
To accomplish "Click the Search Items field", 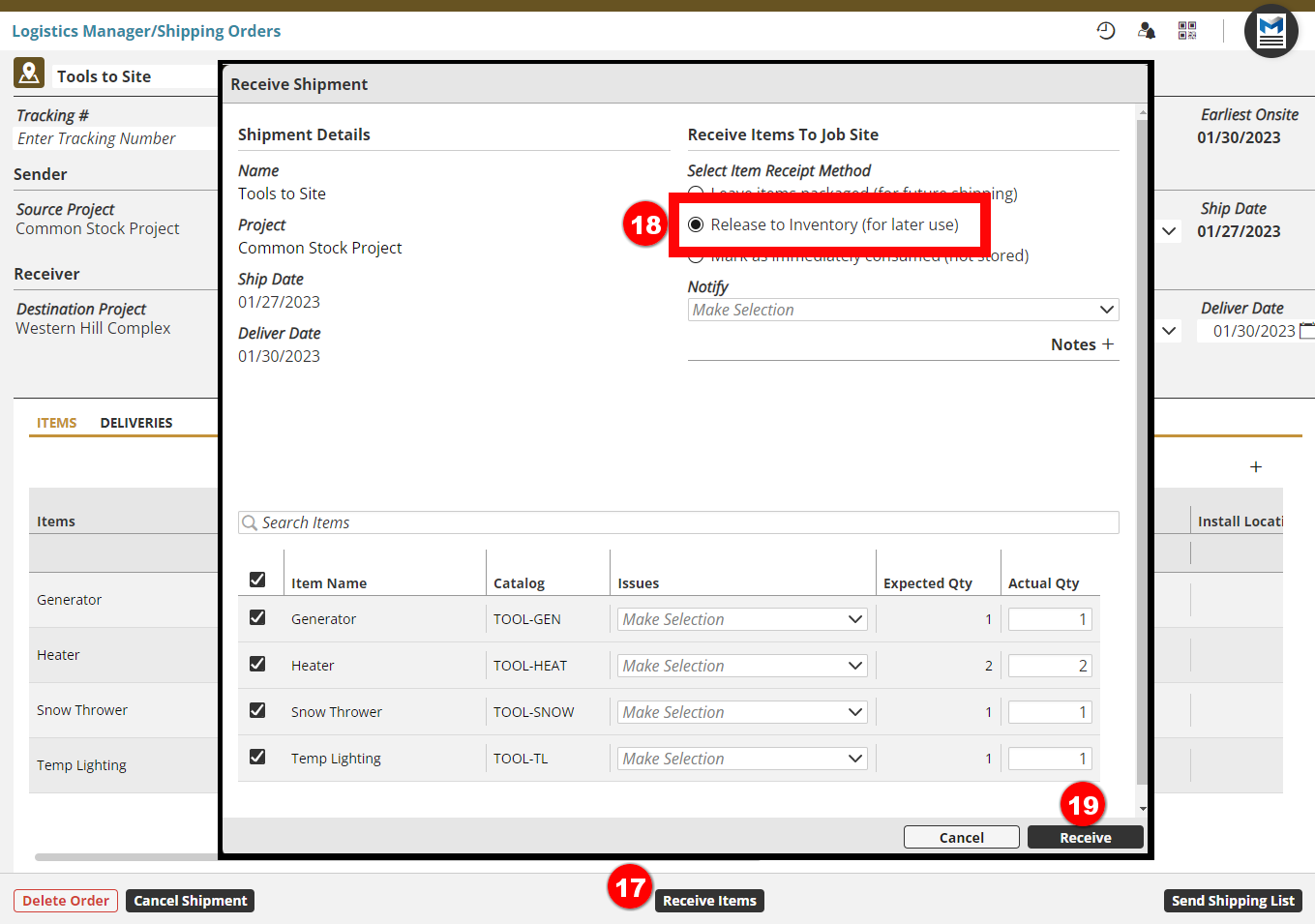I will [677, 522].
